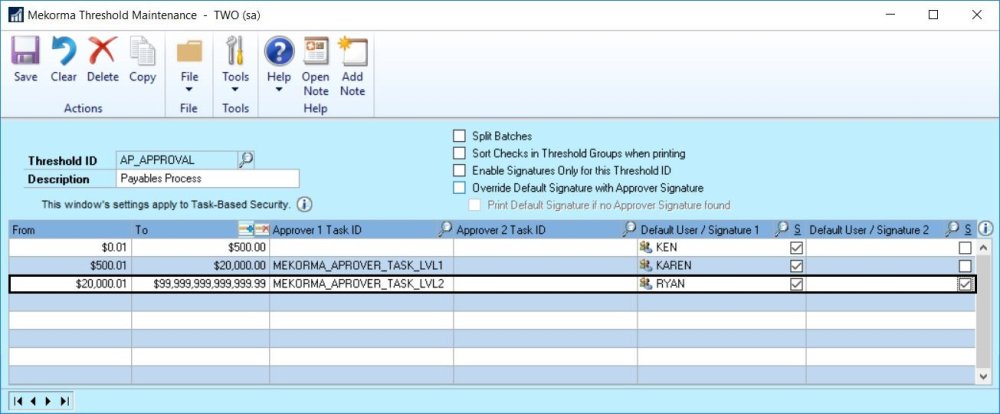The width and height of the screenshot is (1000, 414).
Task: Go to previous record navigation arrow
Action: point(33,401)
